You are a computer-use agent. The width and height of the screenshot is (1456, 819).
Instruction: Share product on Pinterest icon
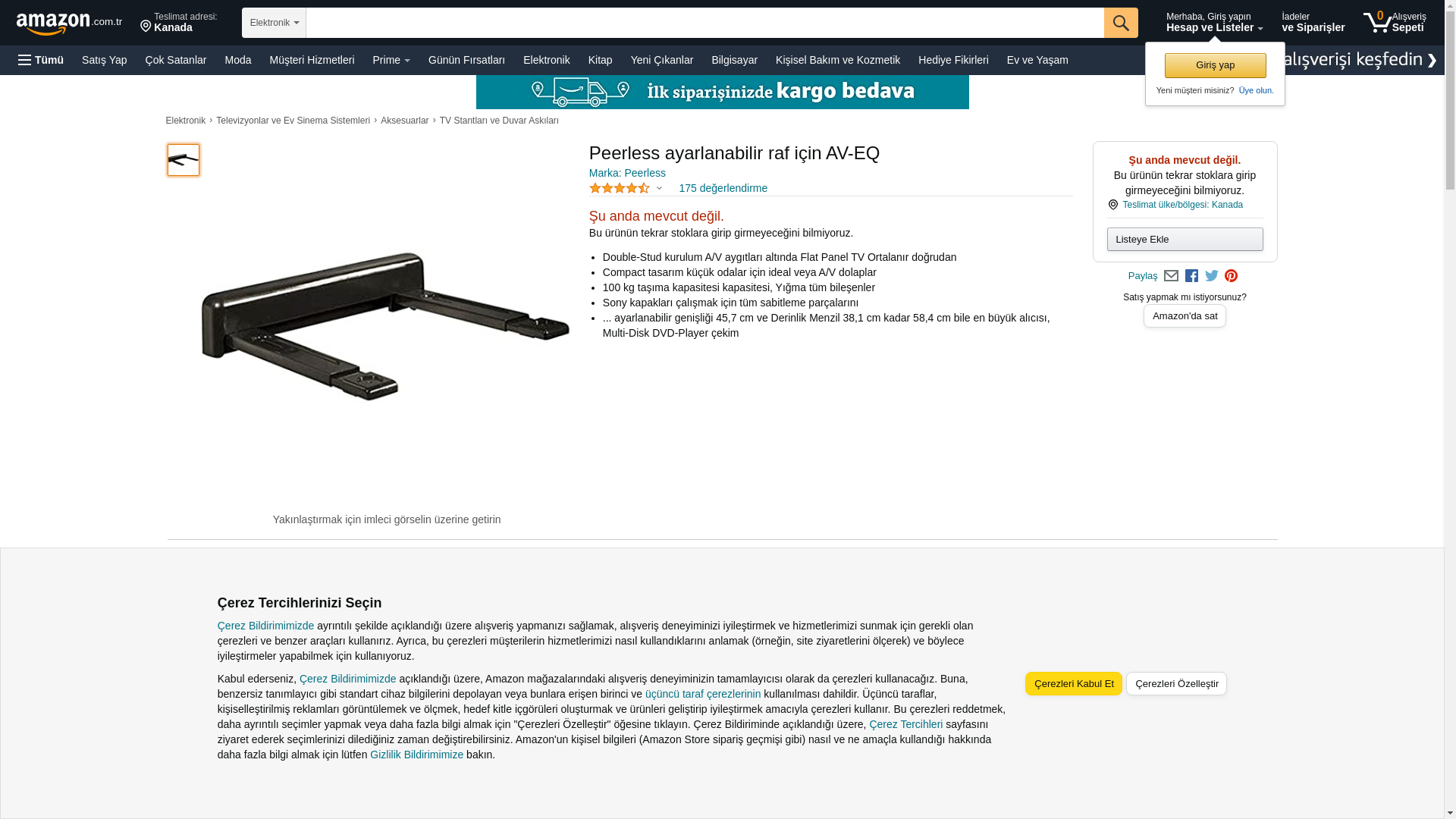coord(1231,276)
